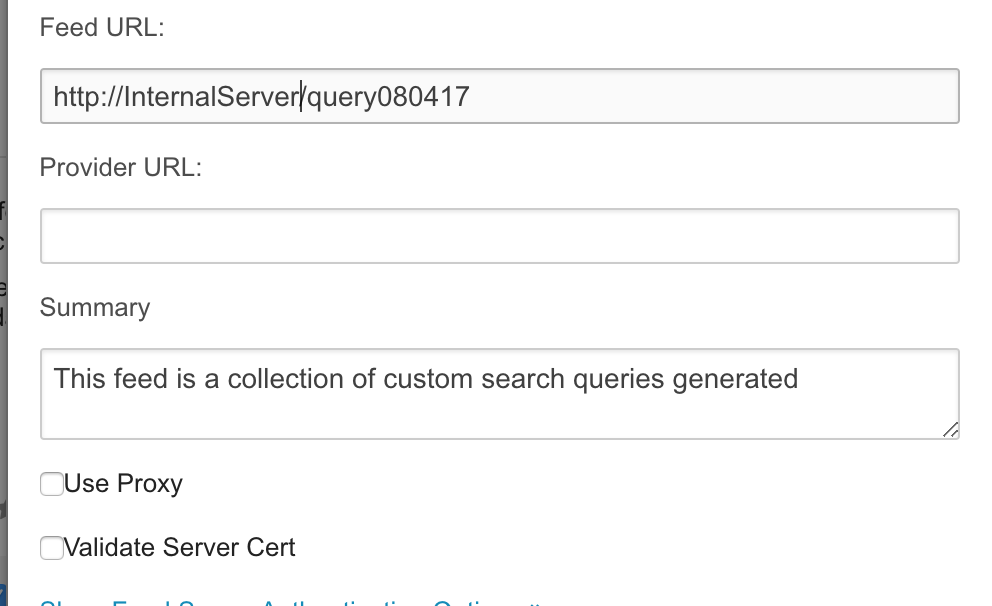Click the "Validate Server Cert" label text
Image resolution: width=992 pixels, height=606 pixels.
tap(180, 548)
